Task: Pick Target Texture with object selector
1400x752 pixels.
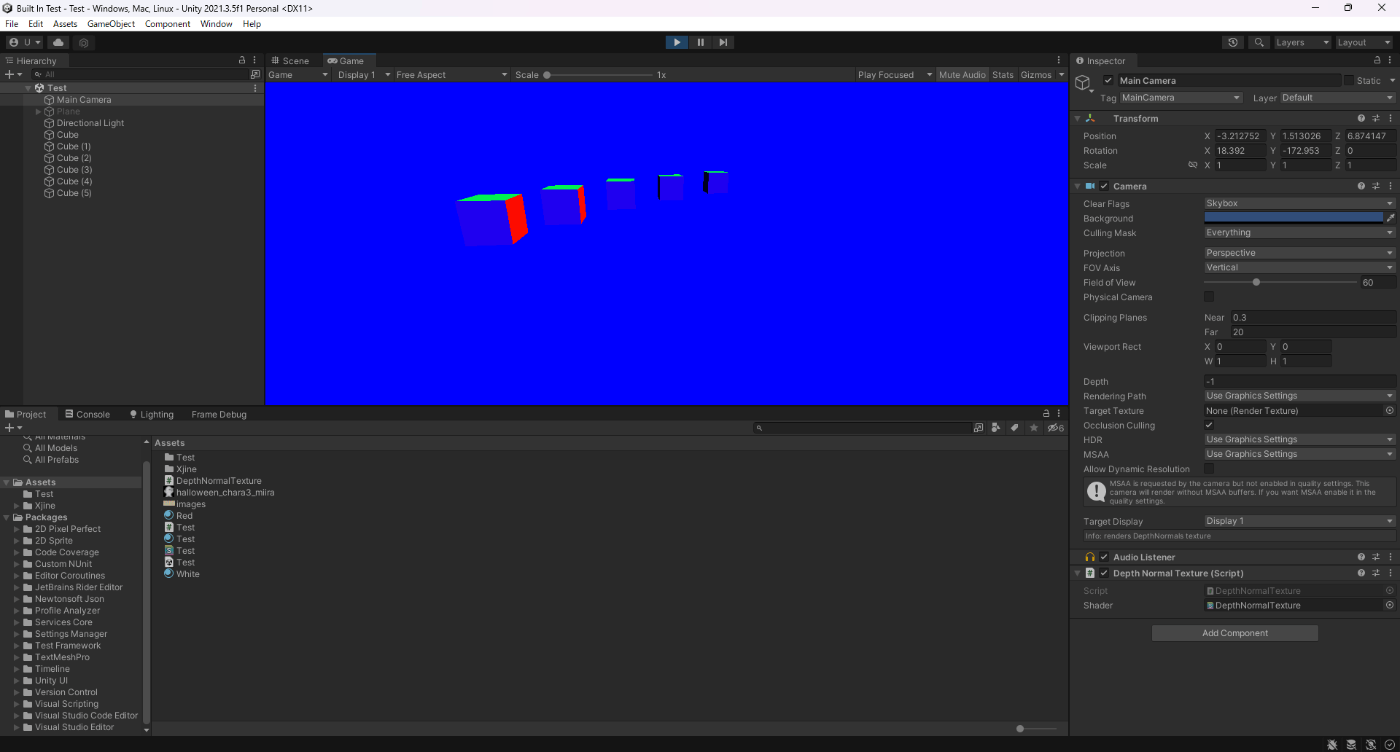Action: [1389, 411]
